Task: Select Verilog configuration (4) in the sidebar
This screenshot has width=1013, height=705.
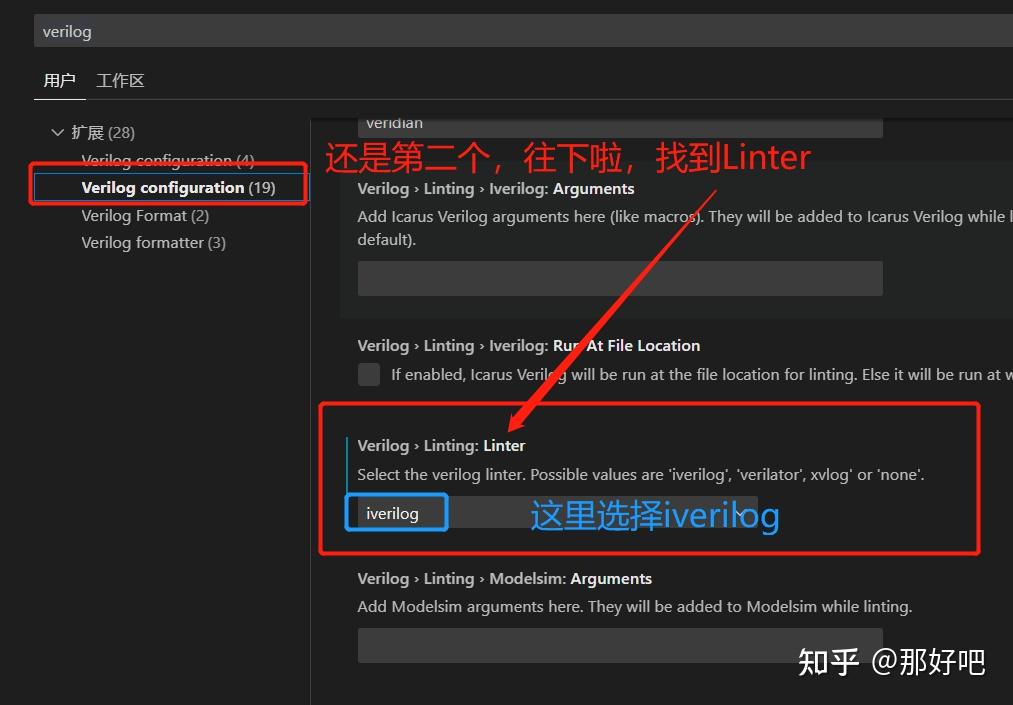Action: tap(167, 160)
